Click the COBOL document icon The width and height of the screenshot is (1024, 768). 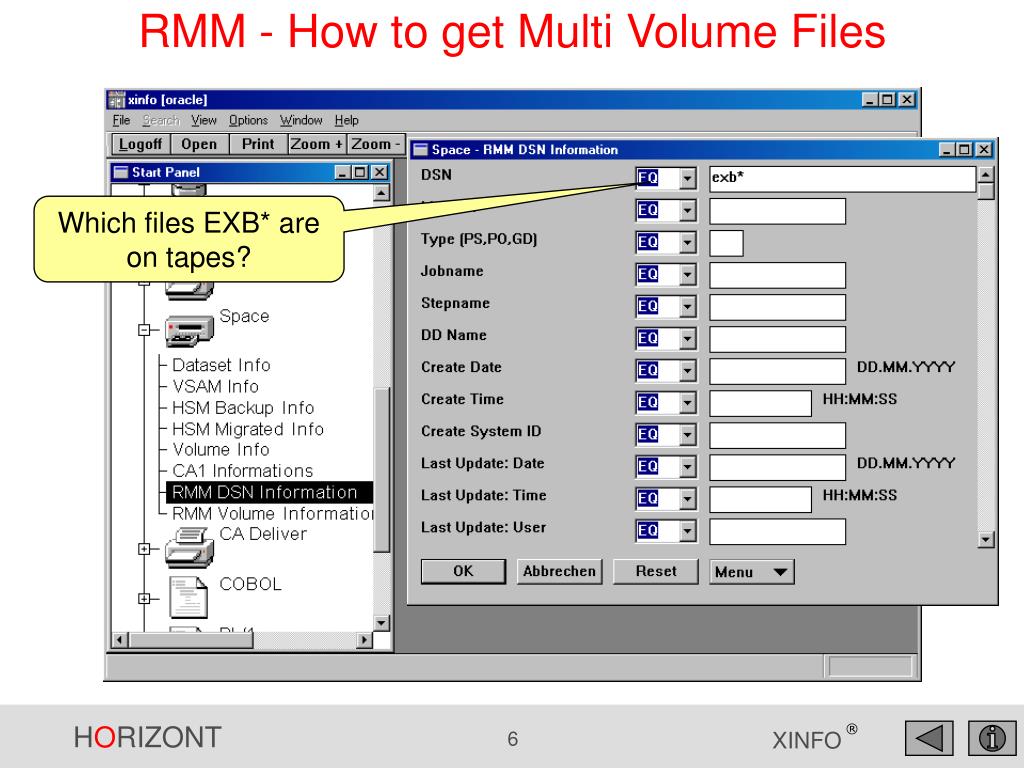click(x=188, y=597)
